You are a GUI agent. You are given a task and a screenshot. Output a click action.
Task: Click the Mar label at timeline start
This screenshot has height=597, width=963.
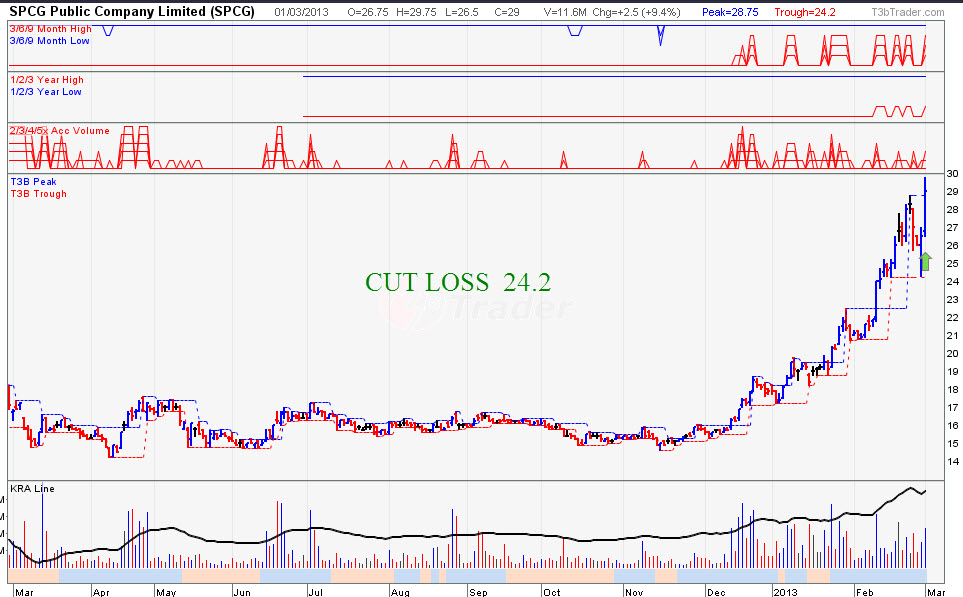[x=24, y=592]
